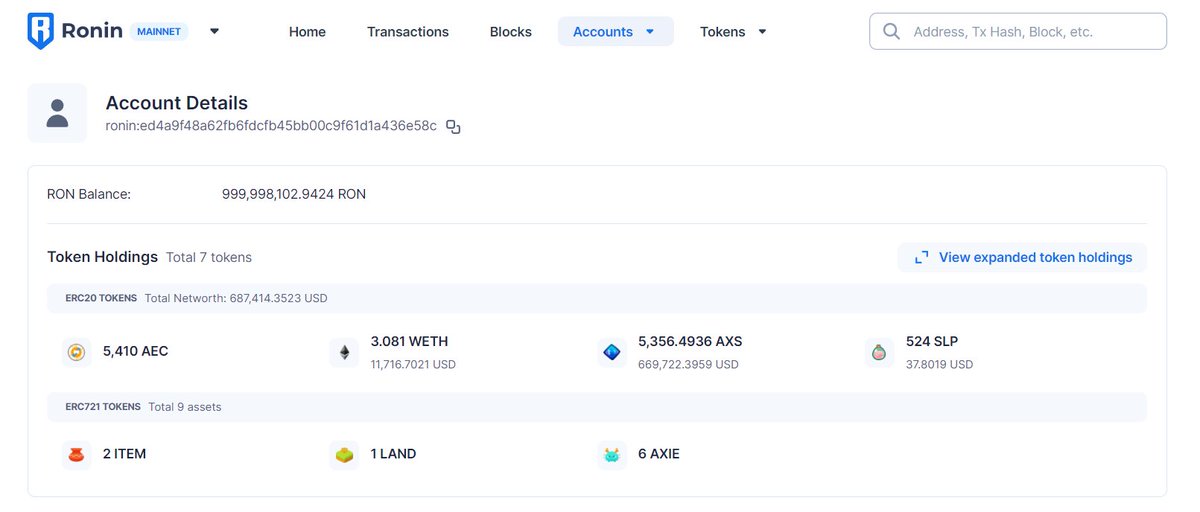The height and width of the screenshot is (512, 1200).
Task: Go to the Home page
Action: [x=307, y=32]
